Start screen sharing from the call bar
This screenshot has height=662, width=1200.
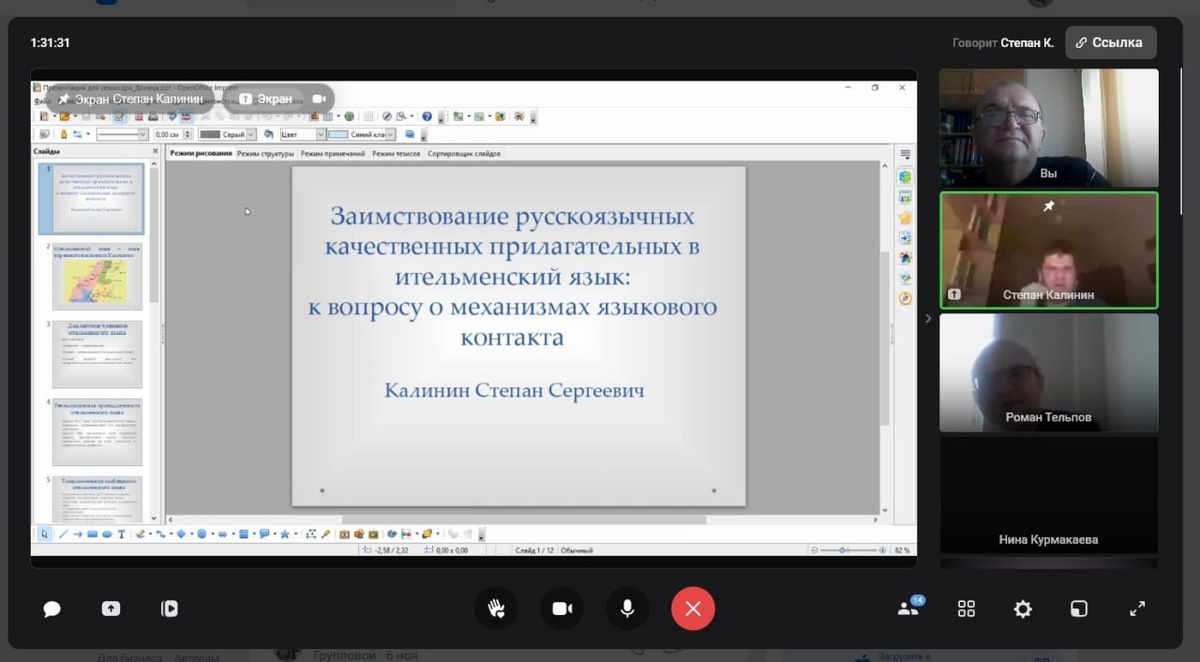(x=110, y=608)
